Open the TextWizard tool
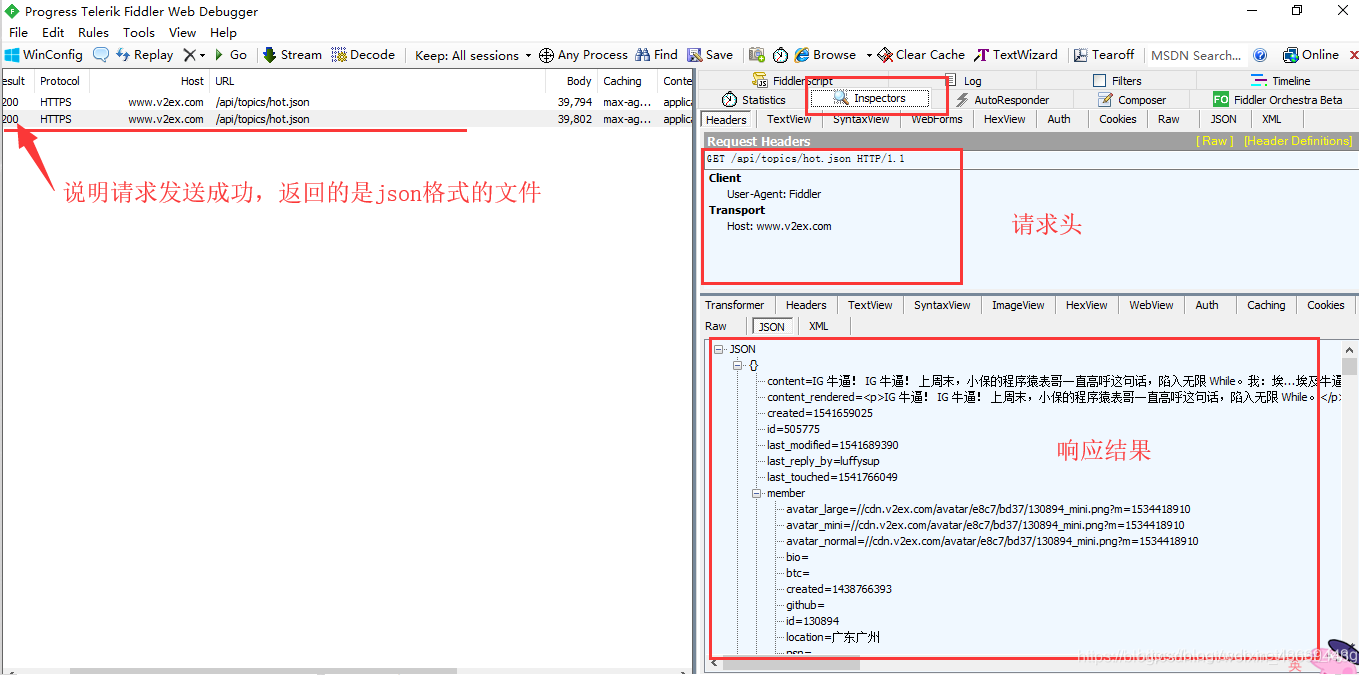 pos(1016,55)
